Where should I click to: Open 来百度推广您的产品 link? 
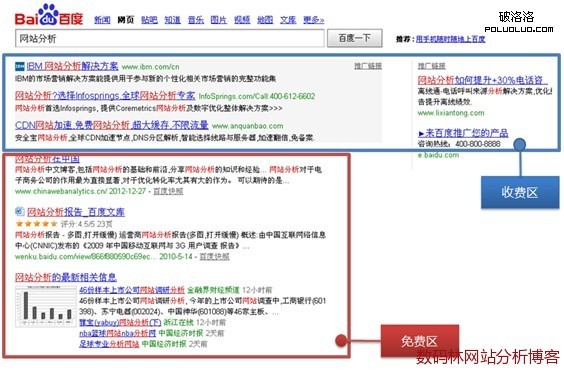(x=463, y=133)
